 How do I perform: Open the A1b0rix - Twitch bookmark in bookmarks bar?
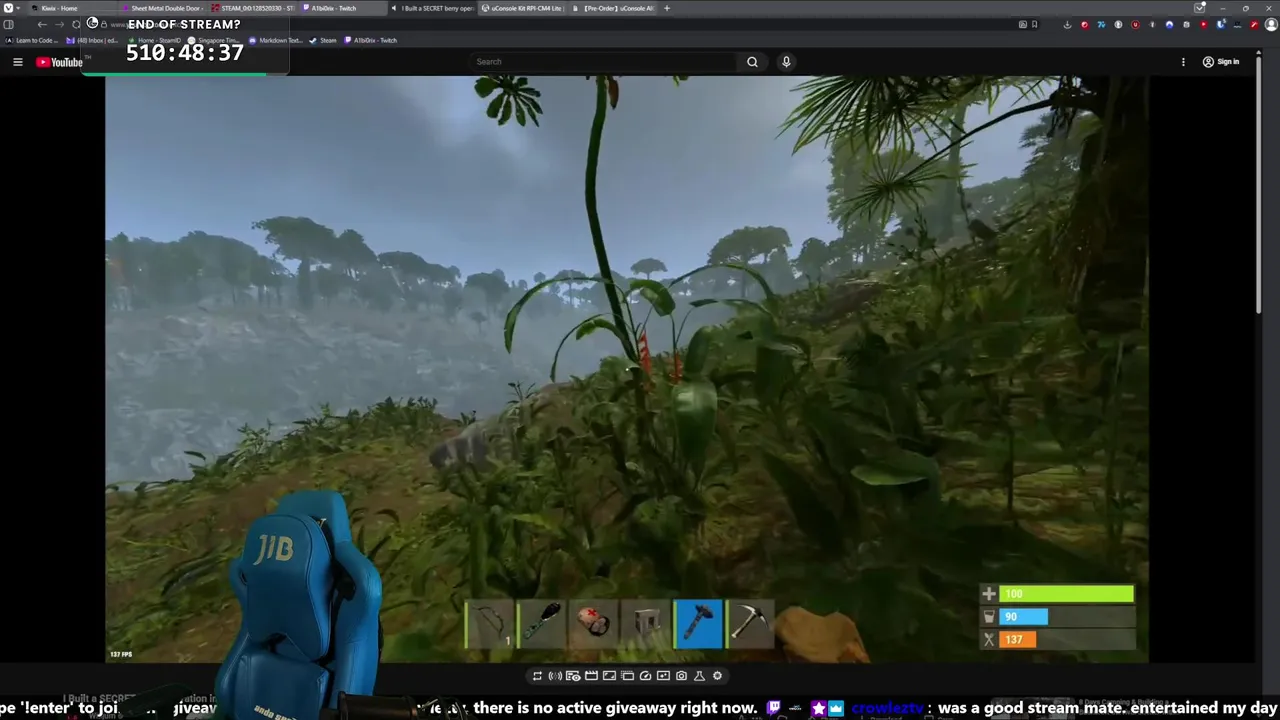370,40
